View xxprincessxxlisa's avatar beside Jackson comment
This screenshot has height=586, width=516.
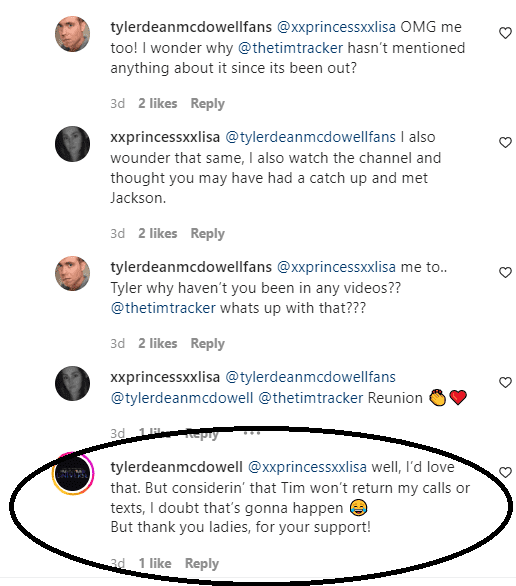click(x=72, y=144)
